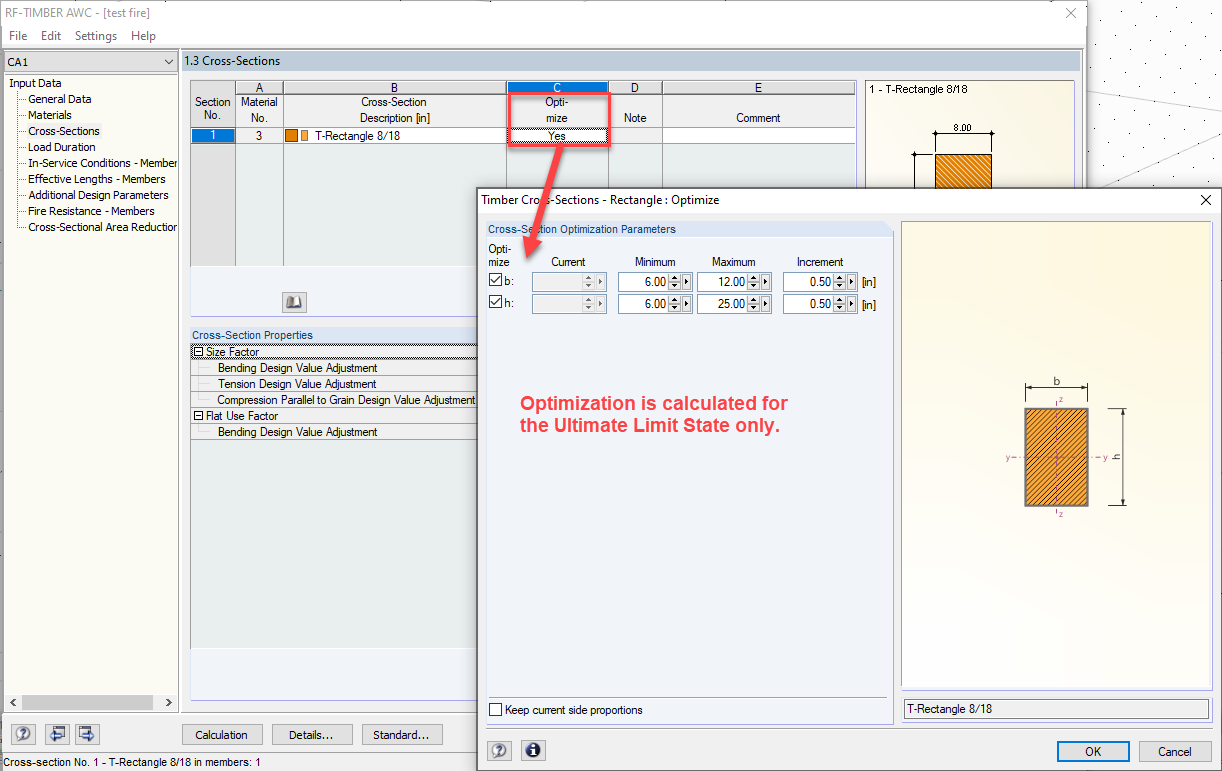Screen dimensions: 1222x771
Task: Open the cross-section library book icon
Action: click(294, 301)
